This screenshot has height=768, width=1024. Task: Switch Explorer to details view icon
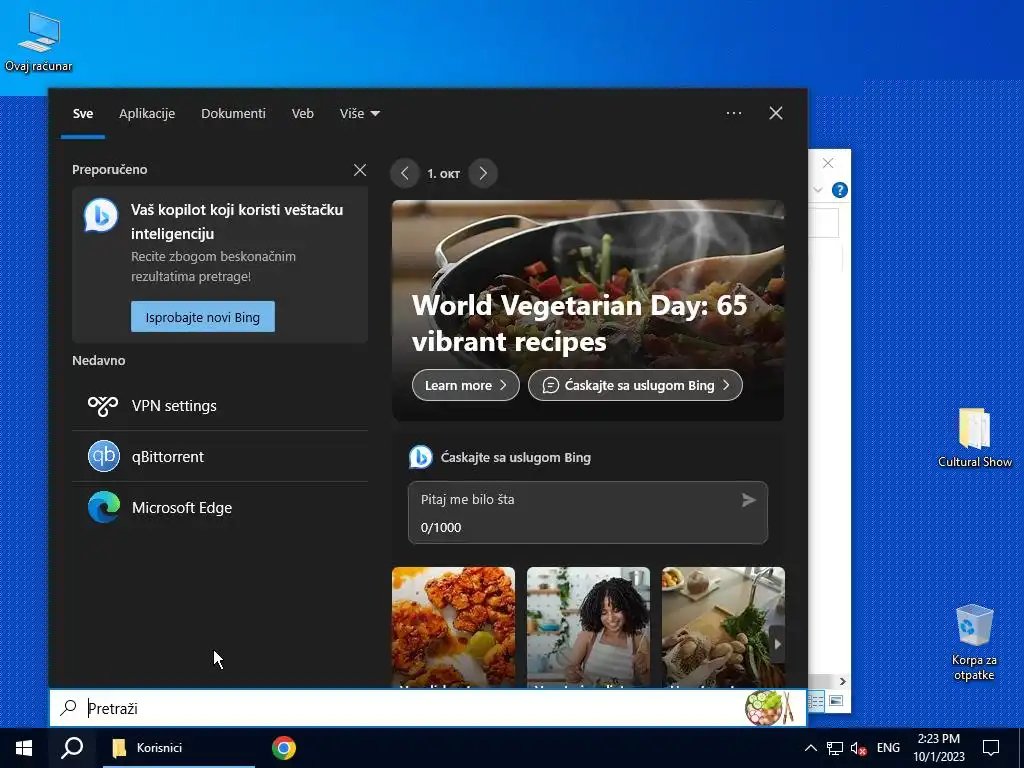[816, 702]
